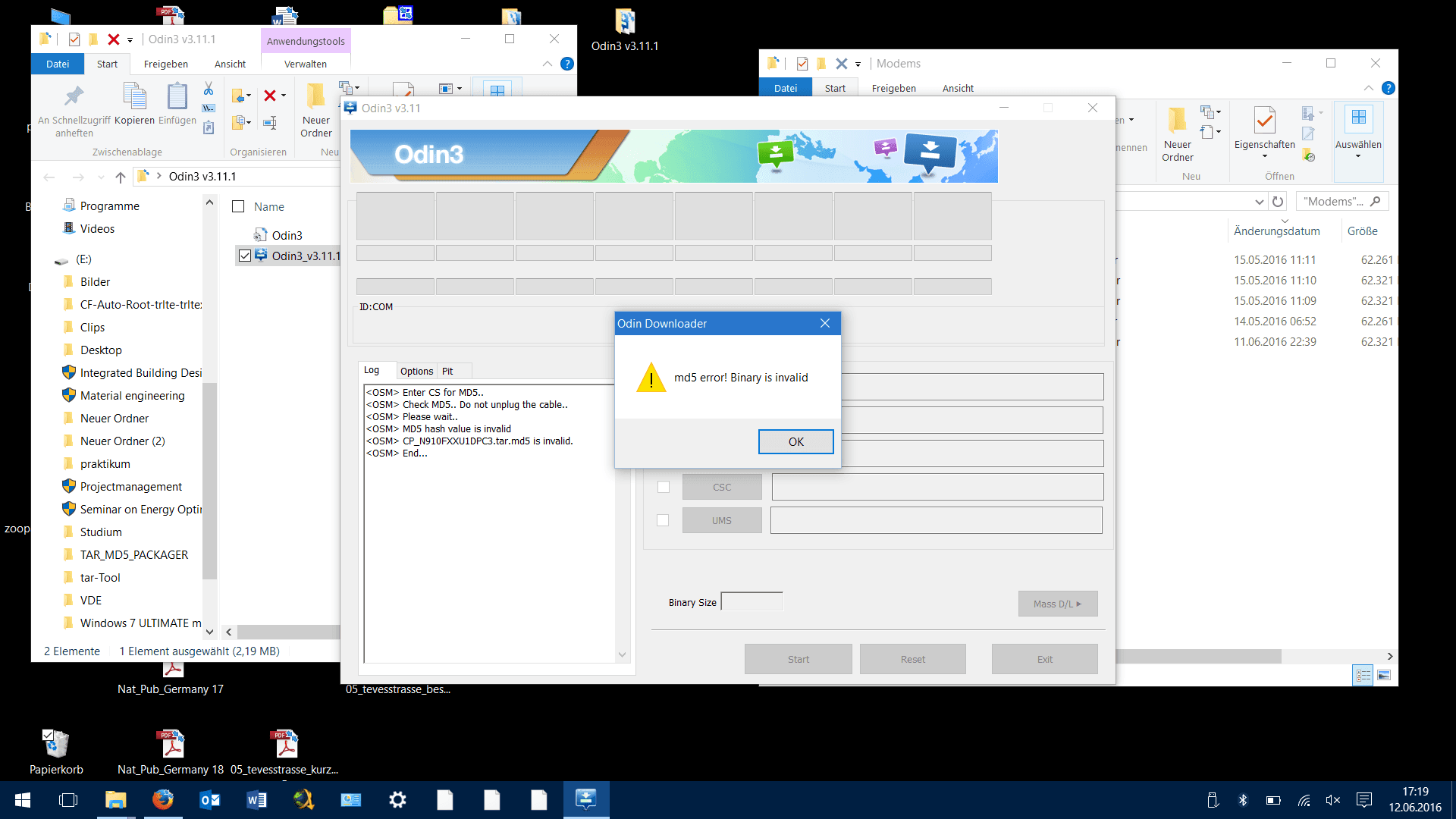The width and height of the screenshot is (1456, 819).
Task: Toggle the select-all checkbox beside Name column
Action: click(x=238, y=206)
